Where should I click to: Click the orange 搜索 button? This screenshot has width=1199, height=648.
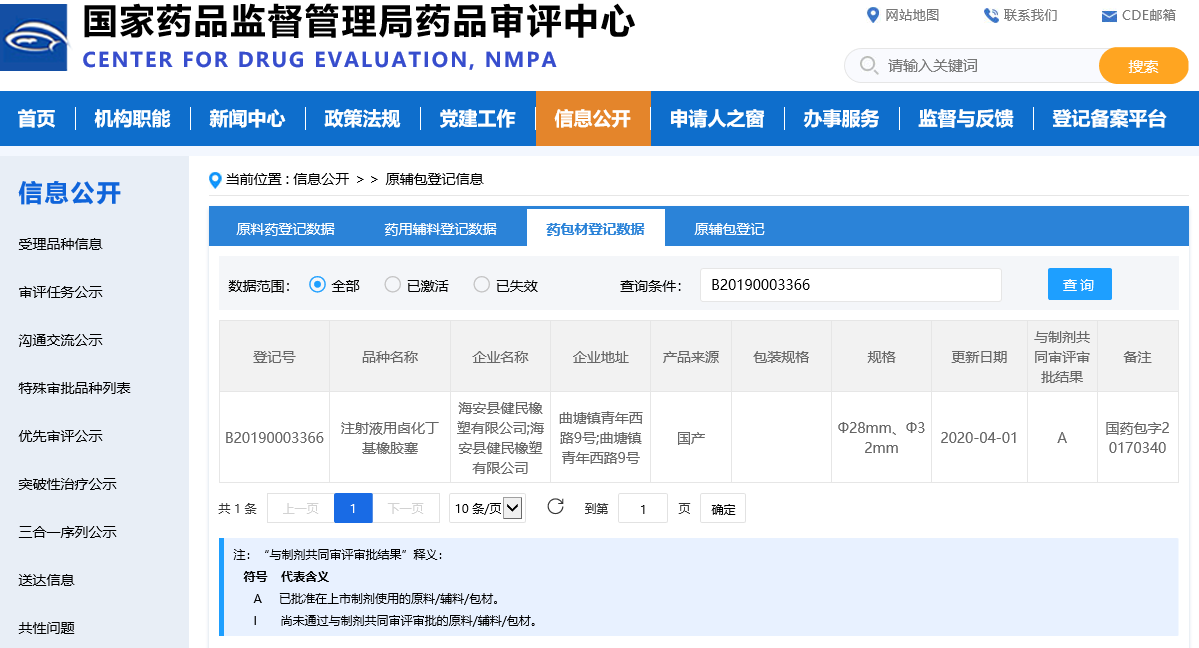(1143, 66)
